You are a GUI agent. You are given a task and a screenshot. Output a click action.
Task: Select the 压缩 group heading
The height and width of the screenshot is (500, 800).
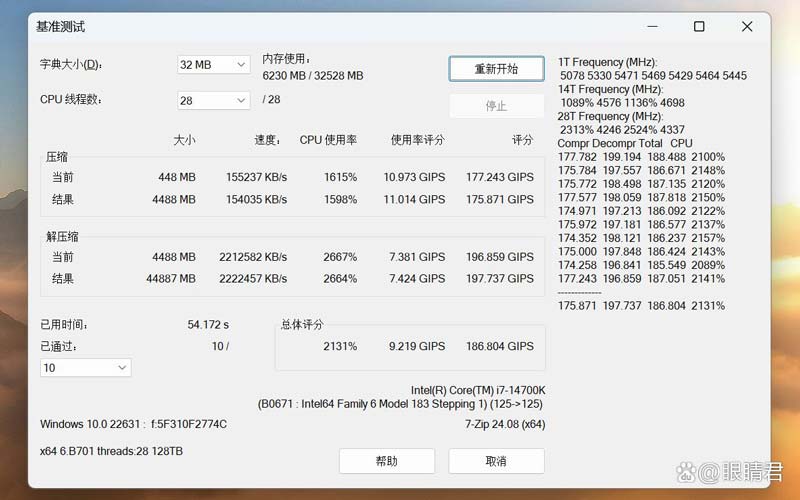tap(57, 158)
